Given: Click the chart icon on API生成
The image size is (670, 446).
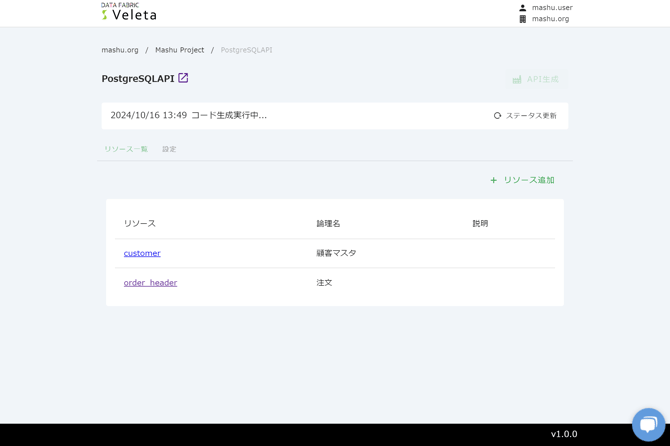Looking at the screenshot, I should point(517,79).
